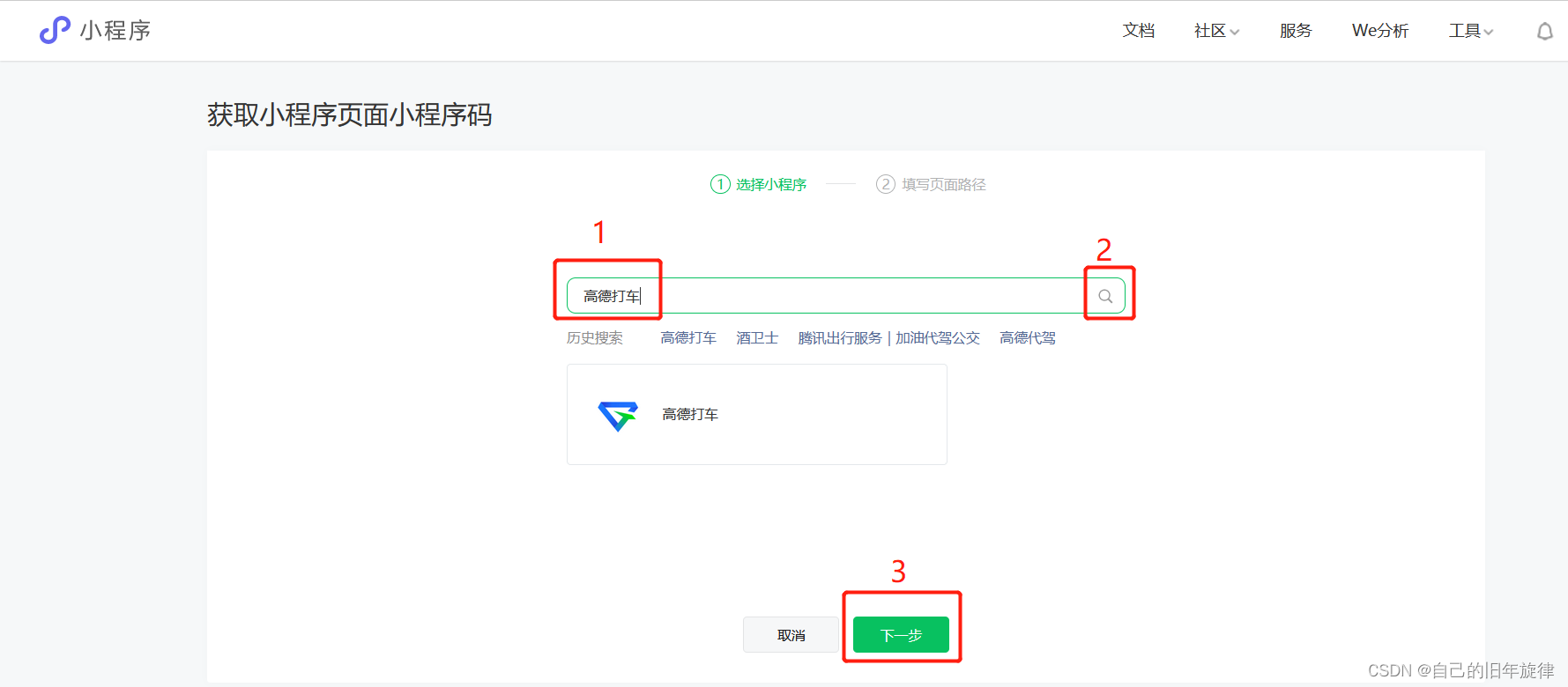Viewport: 1568px width, 687px height.
Task: Click the search magnifier icon
Action: point(1105,296)
